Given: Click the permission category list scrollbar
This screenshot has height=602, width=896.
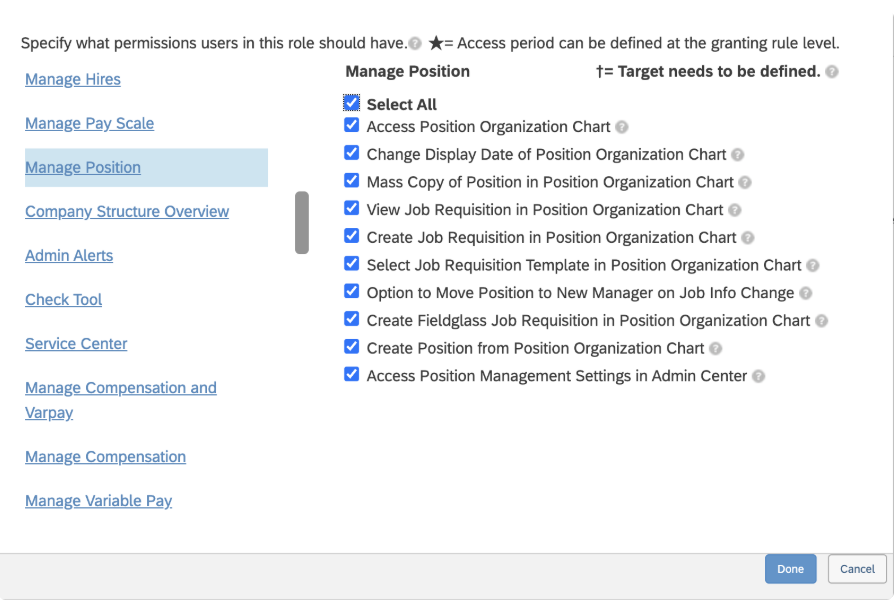Looking at the screenshot, I should click(x=302, y=223).
